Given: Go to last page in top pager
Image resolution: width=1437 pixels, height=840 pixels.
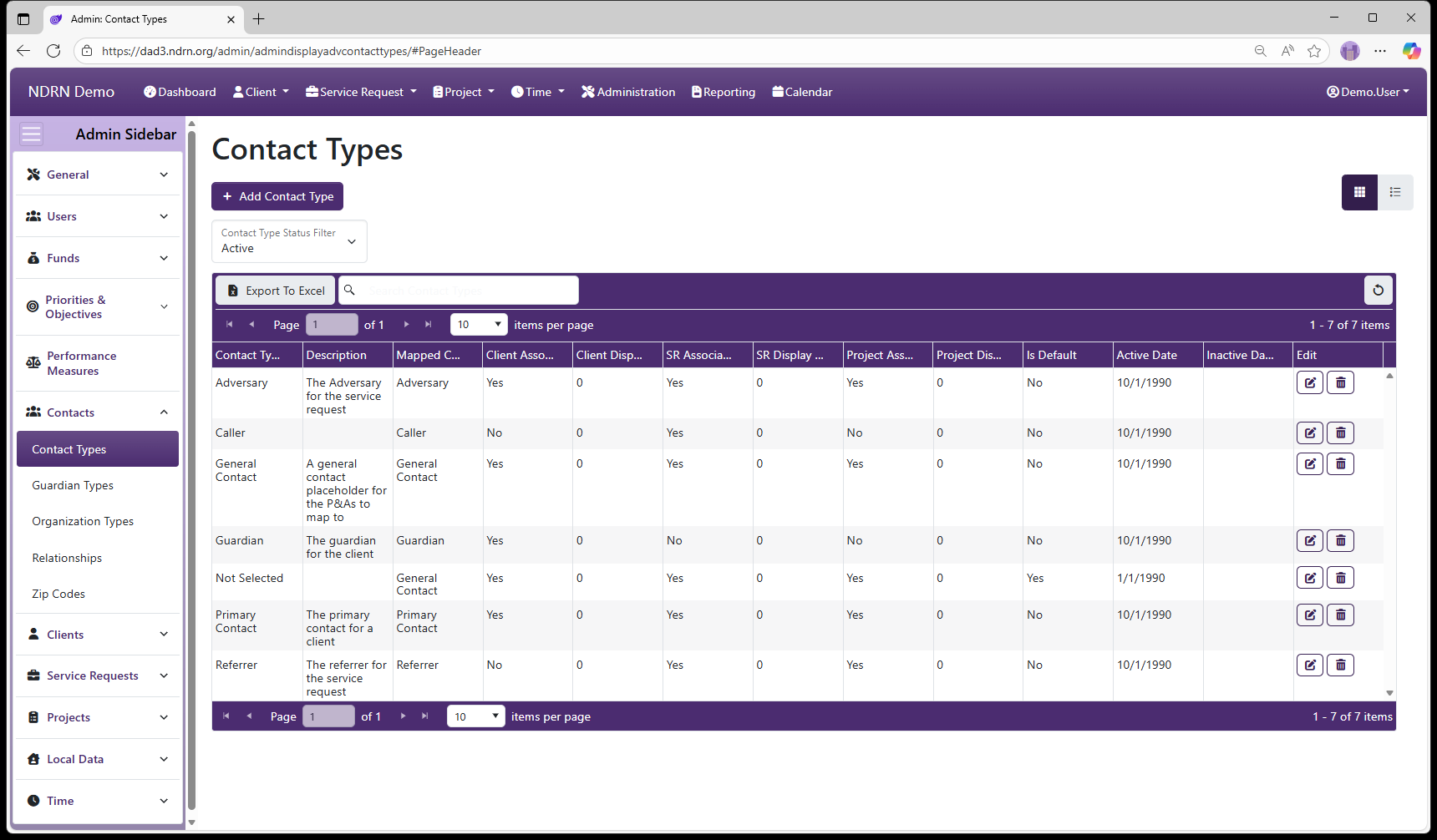Looking at the screenshot, I should pos(429,324).
